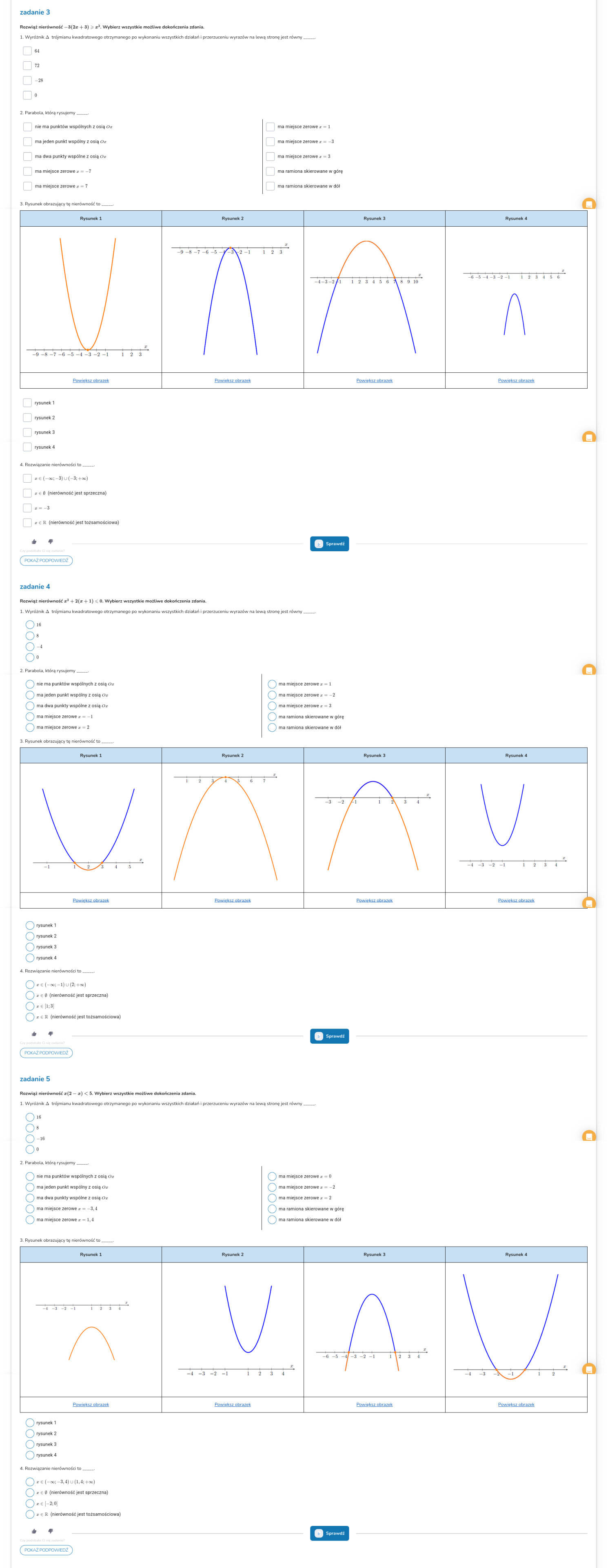Viewport: 610px width, 1568px height.
Task: Check 'ma ramiona skierowane w dół' in zadanie 3
Action: point(270,186)
